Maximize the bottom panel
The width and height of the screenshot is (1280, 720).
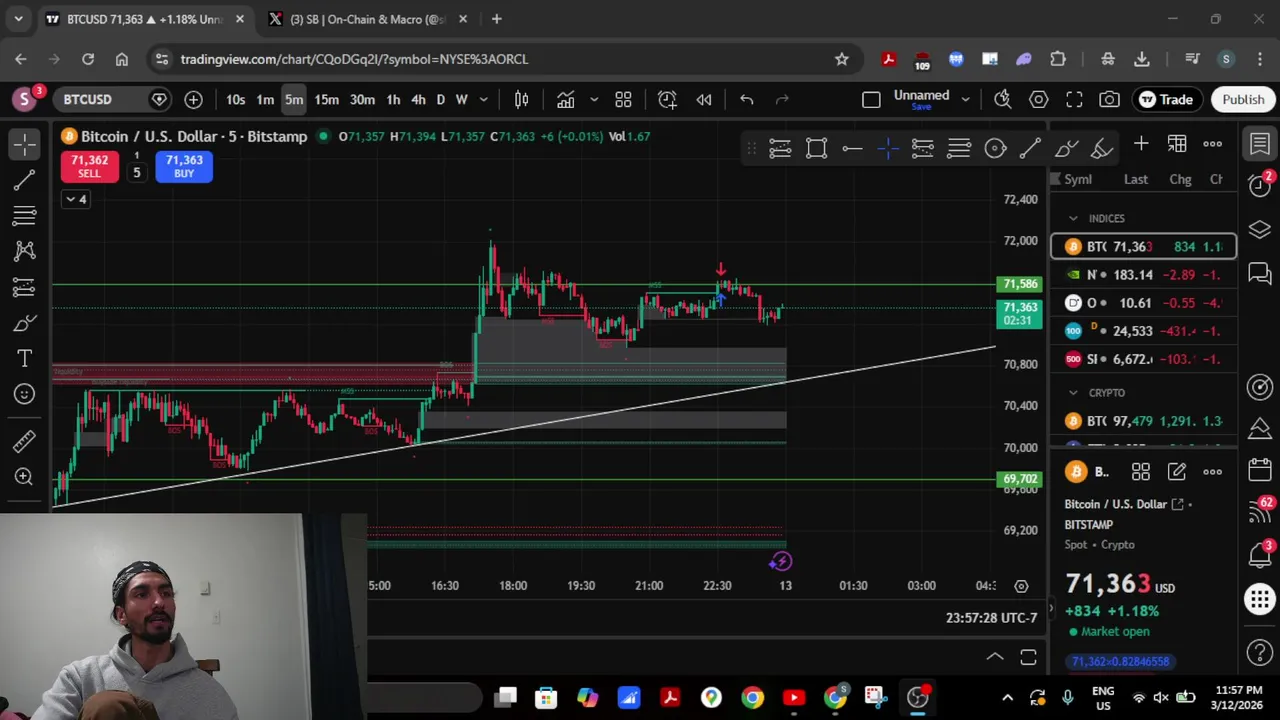click(1028, 657)
